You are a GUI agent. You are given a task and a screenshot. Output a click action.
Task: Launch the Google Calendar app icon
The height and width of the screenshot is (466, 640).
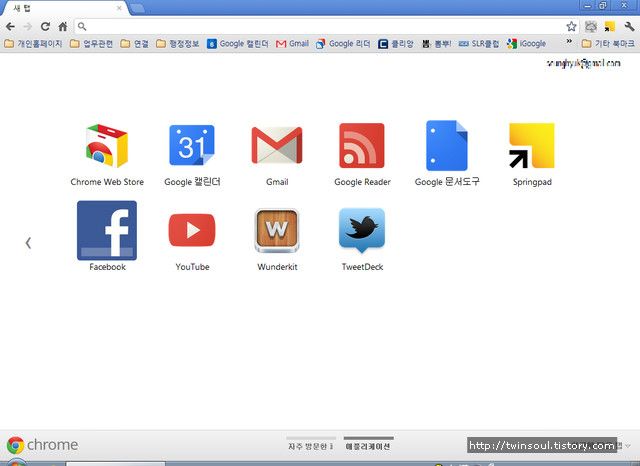[192, 145]
